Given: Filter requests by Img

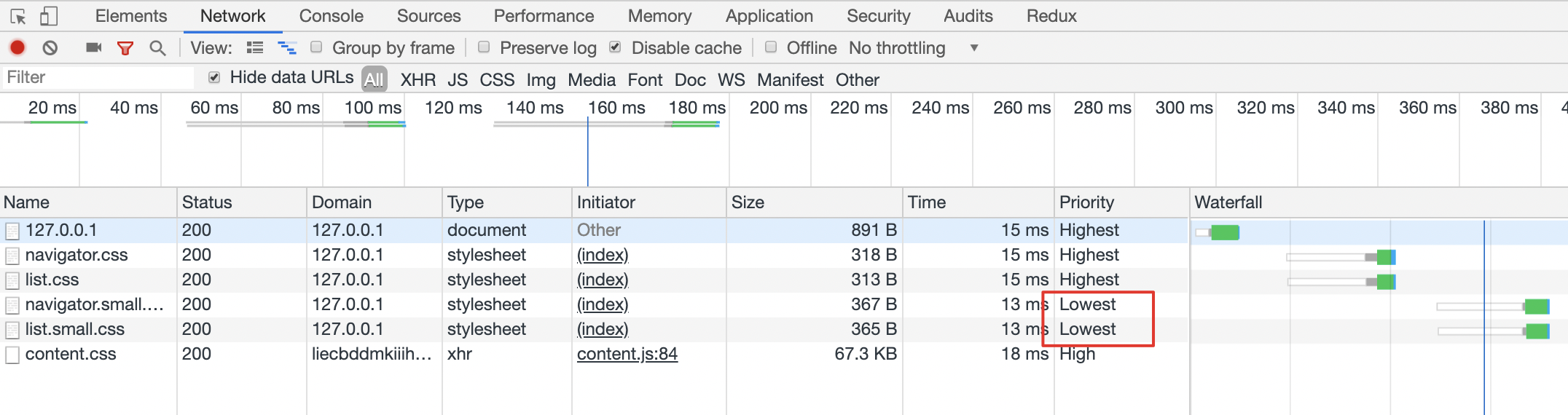Looking at the screenshot, I should pyautogui.click(x=541, y=79).
